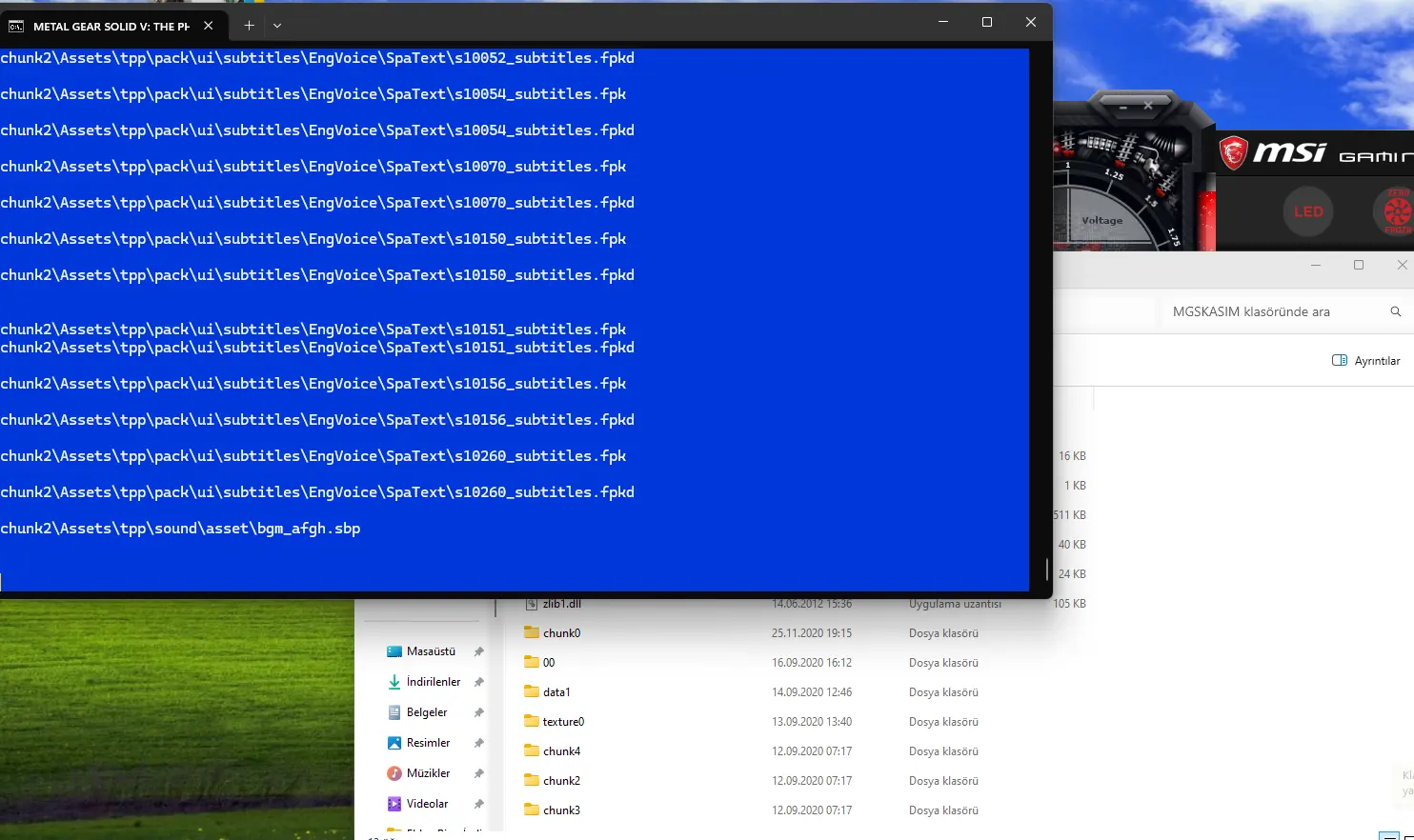1414x840 pixels.
Task: Click the pin icon next to Müzikler
Action: (479, 773)
